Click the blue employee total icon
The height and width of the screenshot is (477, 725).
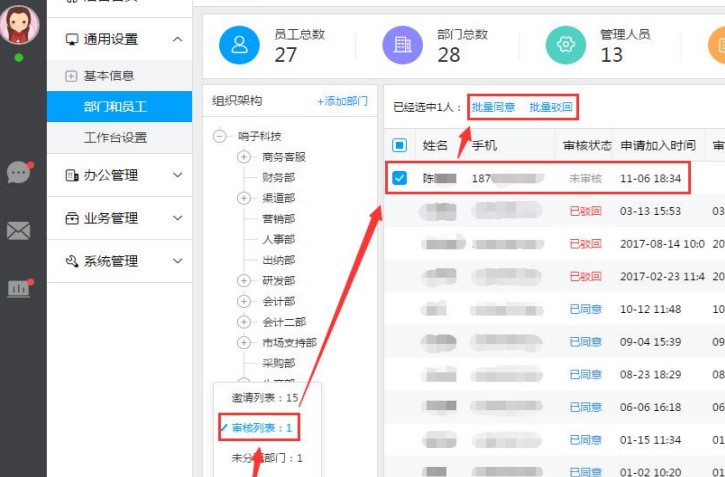(x=239, y=45)
